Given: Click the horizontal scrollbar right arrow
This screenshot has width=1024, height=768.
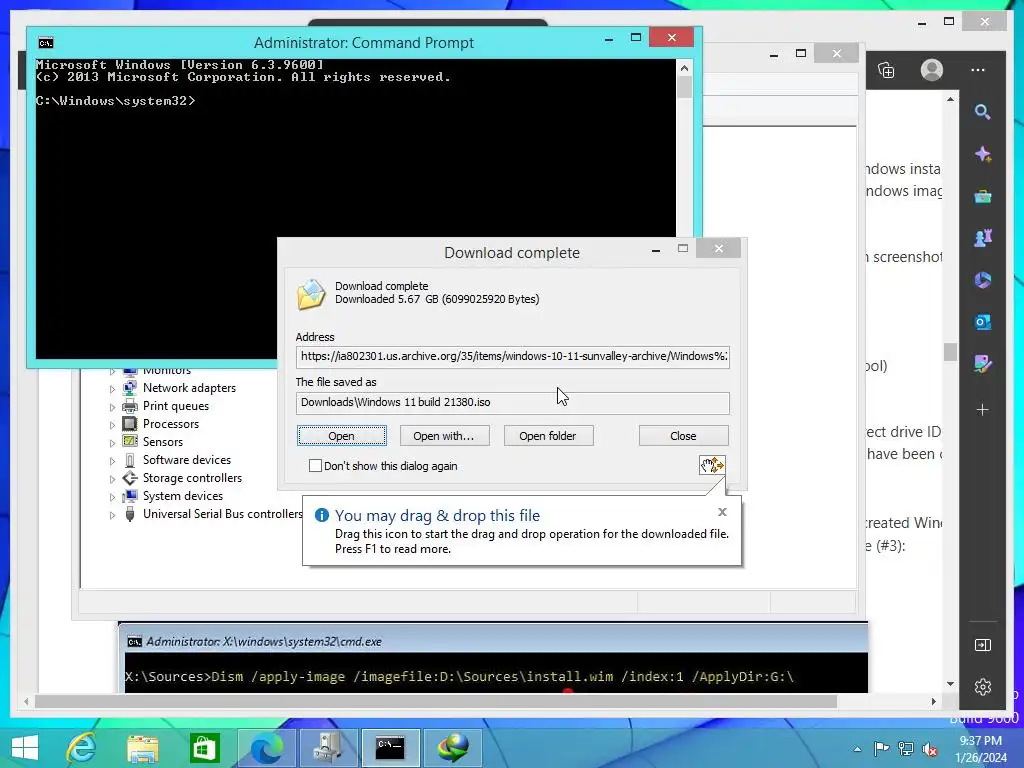Looking at the screenshot, I should (x=933, y=701).
